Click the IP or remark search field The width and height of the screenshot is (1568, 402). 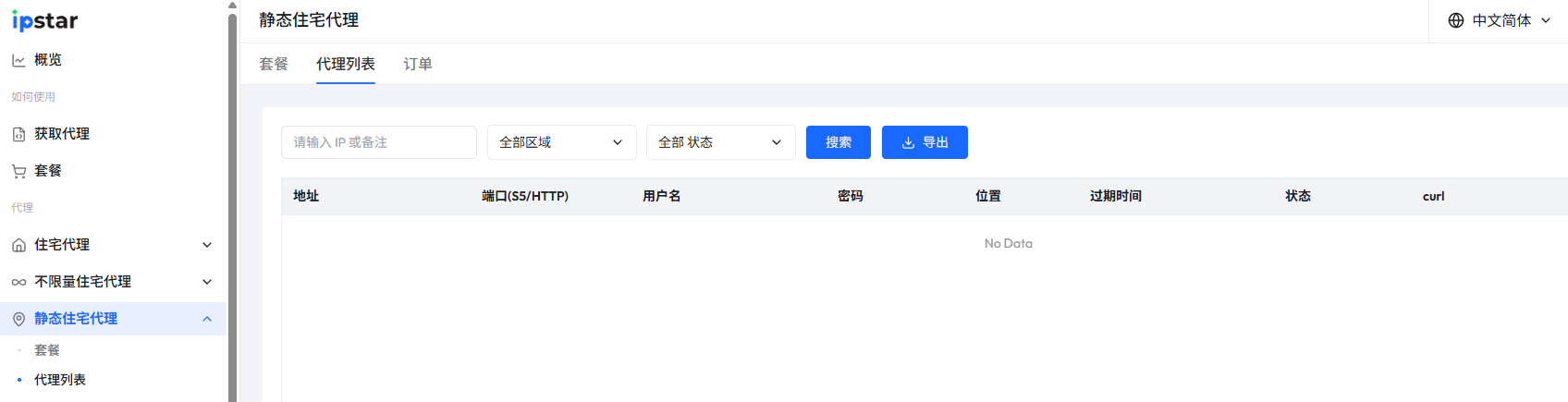[378, 142]
